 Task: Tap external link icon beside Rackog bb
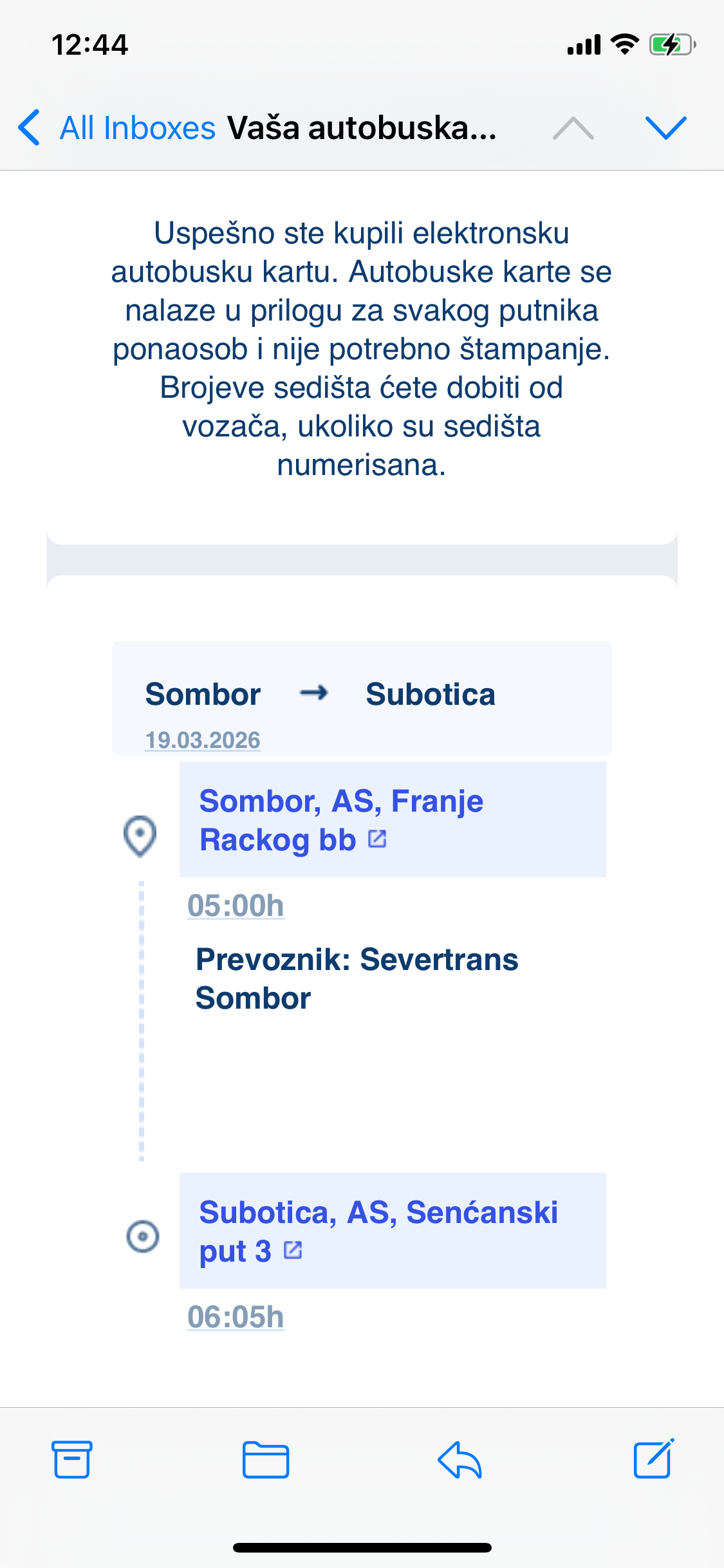[x=377, y=839]
